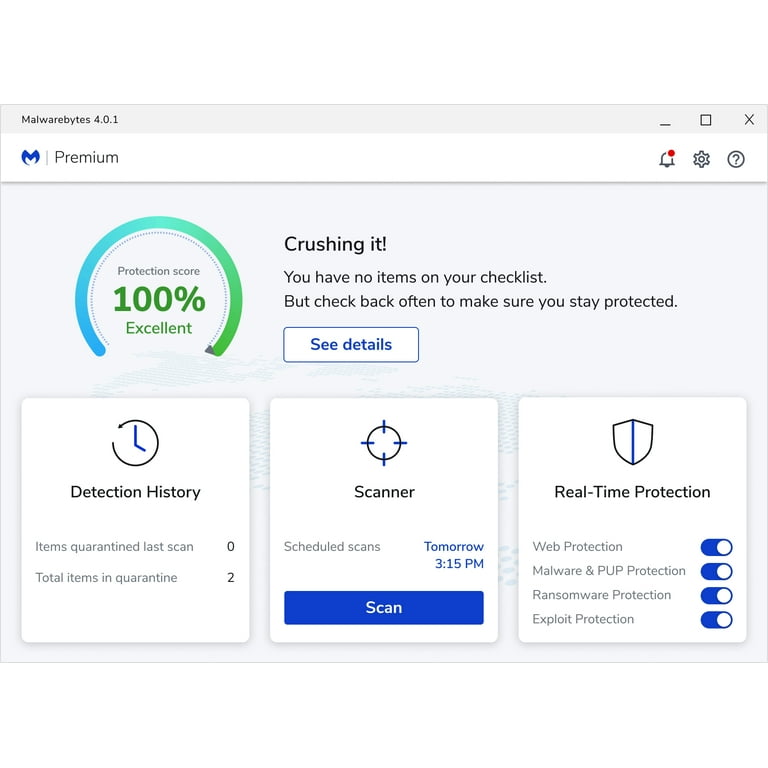Open the Detection History card title
768x768 pixels.
(135, 492)
